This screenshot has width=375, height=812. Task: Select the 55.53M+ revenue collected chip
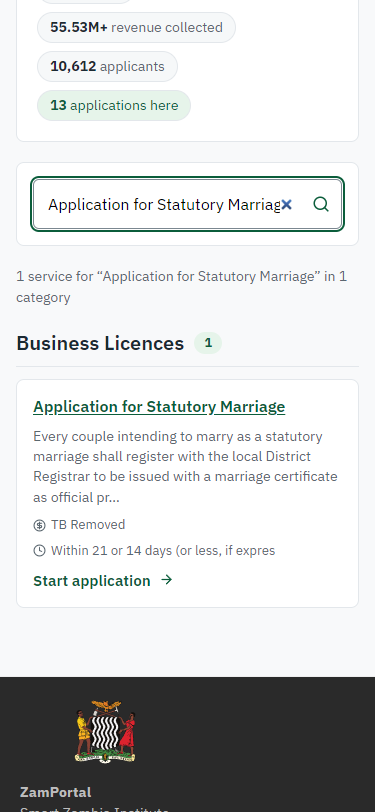tap(136, 27)
